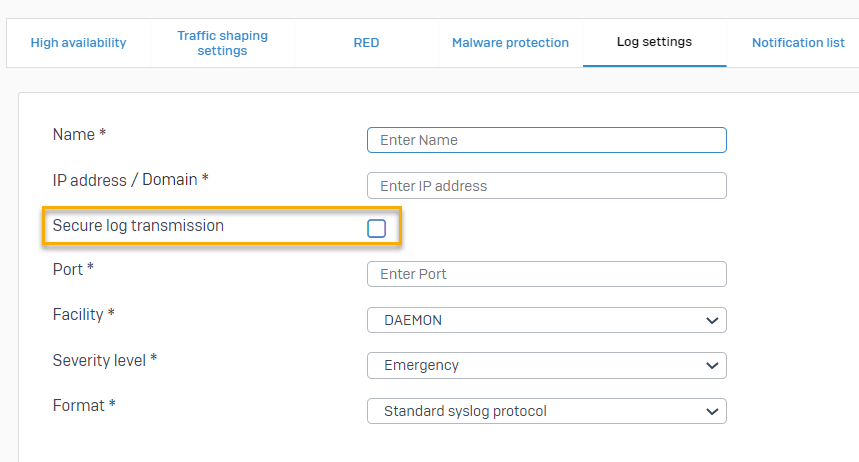Open the RED tab
Screen dimensions: 859x462
[366, 43]
